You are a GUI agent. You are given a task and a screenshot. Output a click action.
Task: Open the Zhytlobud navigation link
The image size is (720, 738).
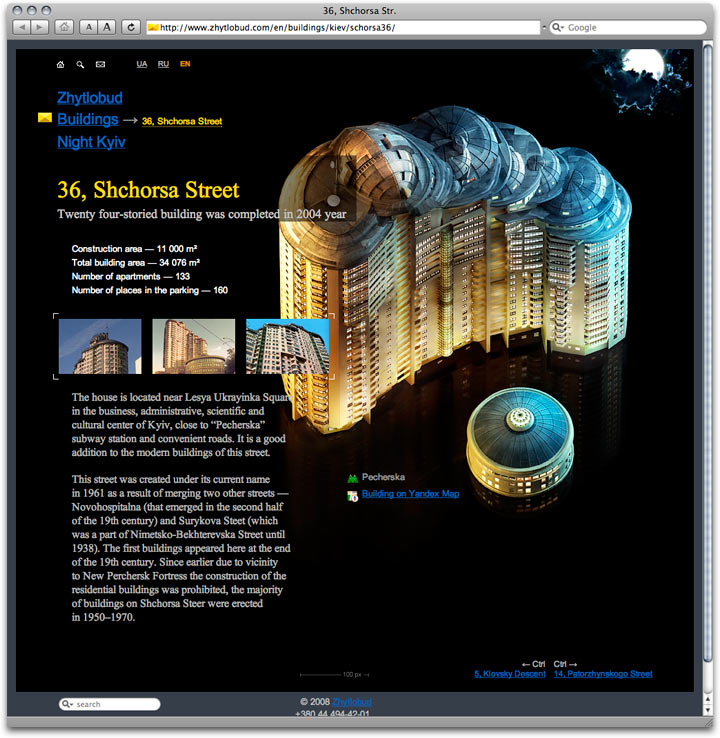click(x=90, y=97)
